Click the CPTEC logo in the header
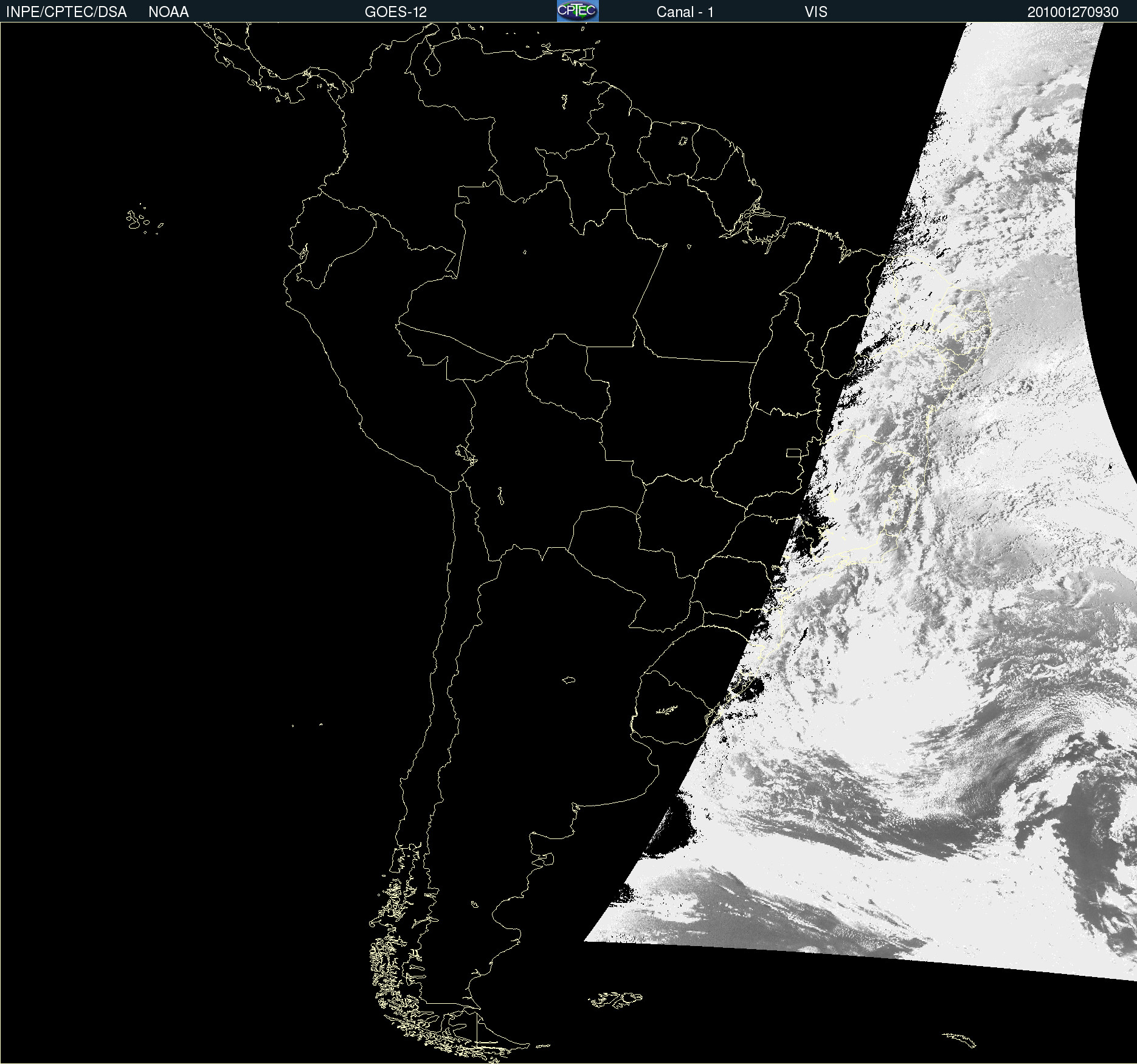The width and height of the screenshot is (1137, 1064). pos(578,11)
